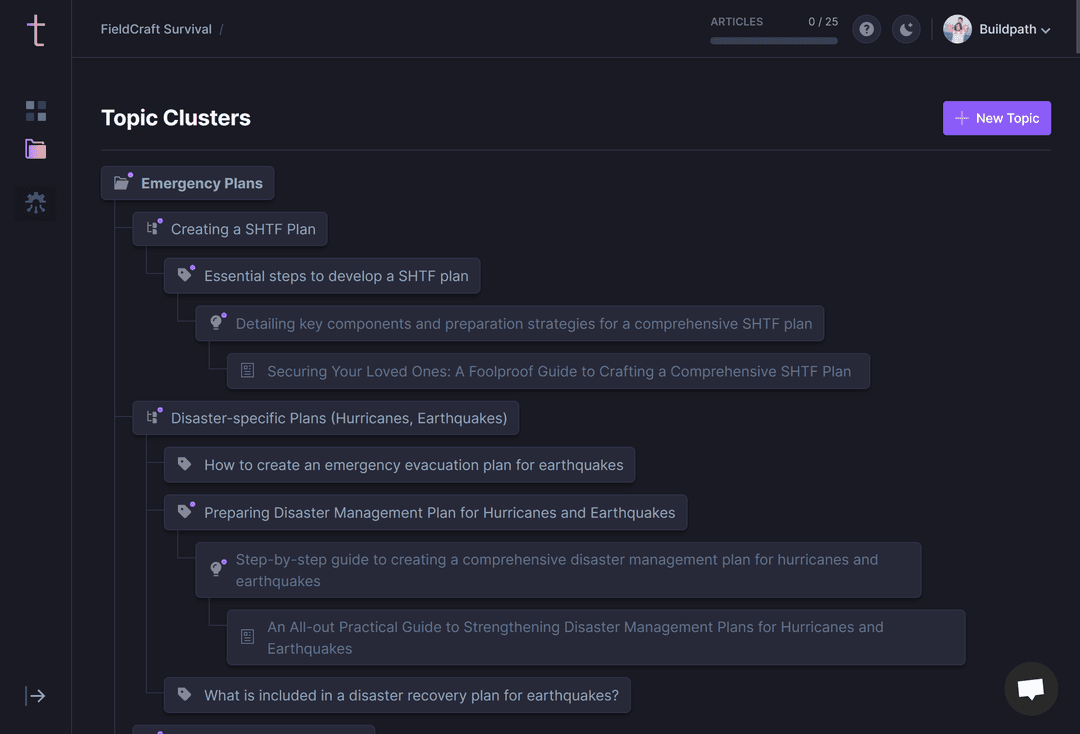Click the folder icon on Emergency Plans node
1080x734 pixels.
click(122, 182)
